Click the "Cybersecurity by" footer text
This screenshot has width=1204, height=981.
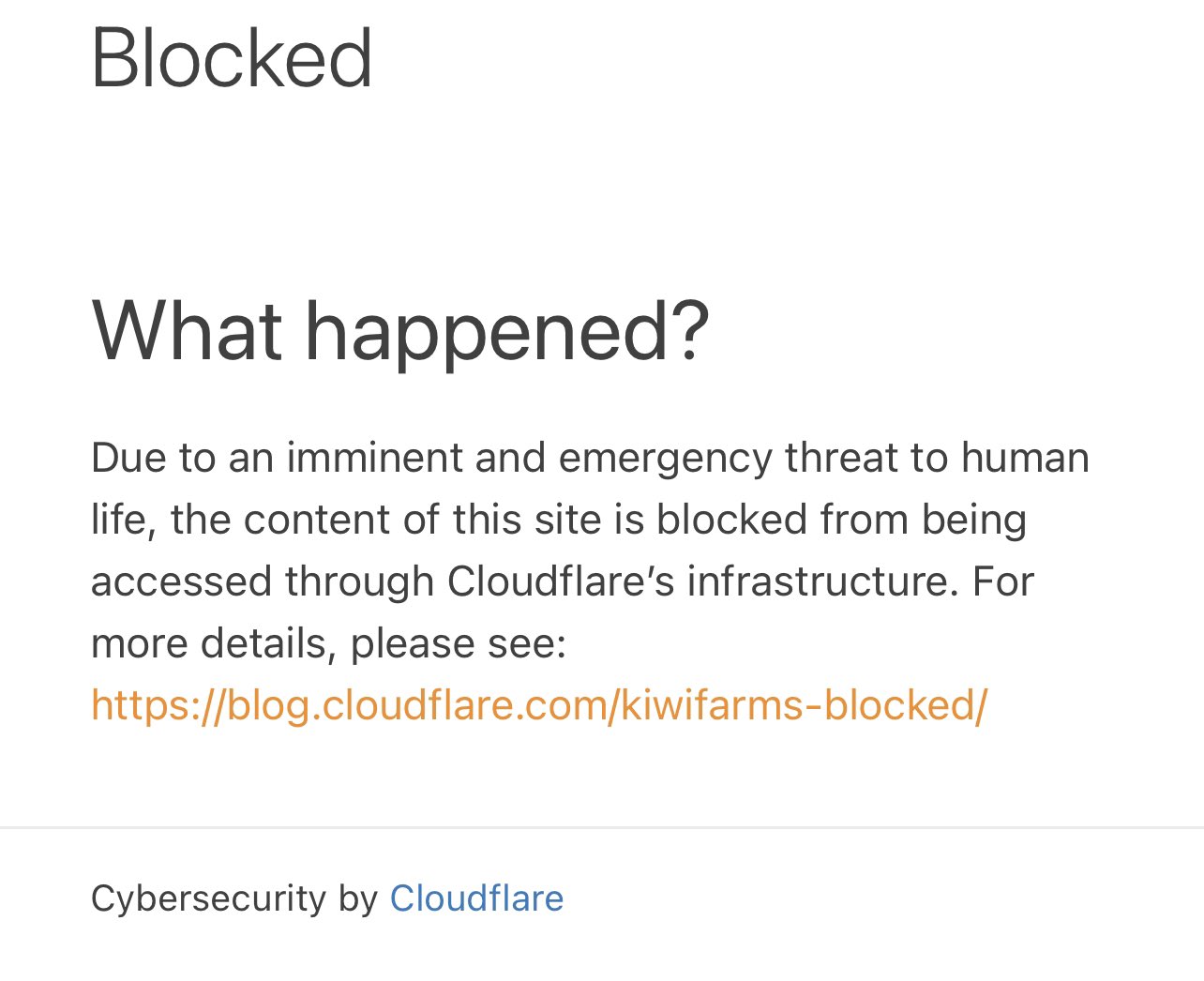point(233,898)
